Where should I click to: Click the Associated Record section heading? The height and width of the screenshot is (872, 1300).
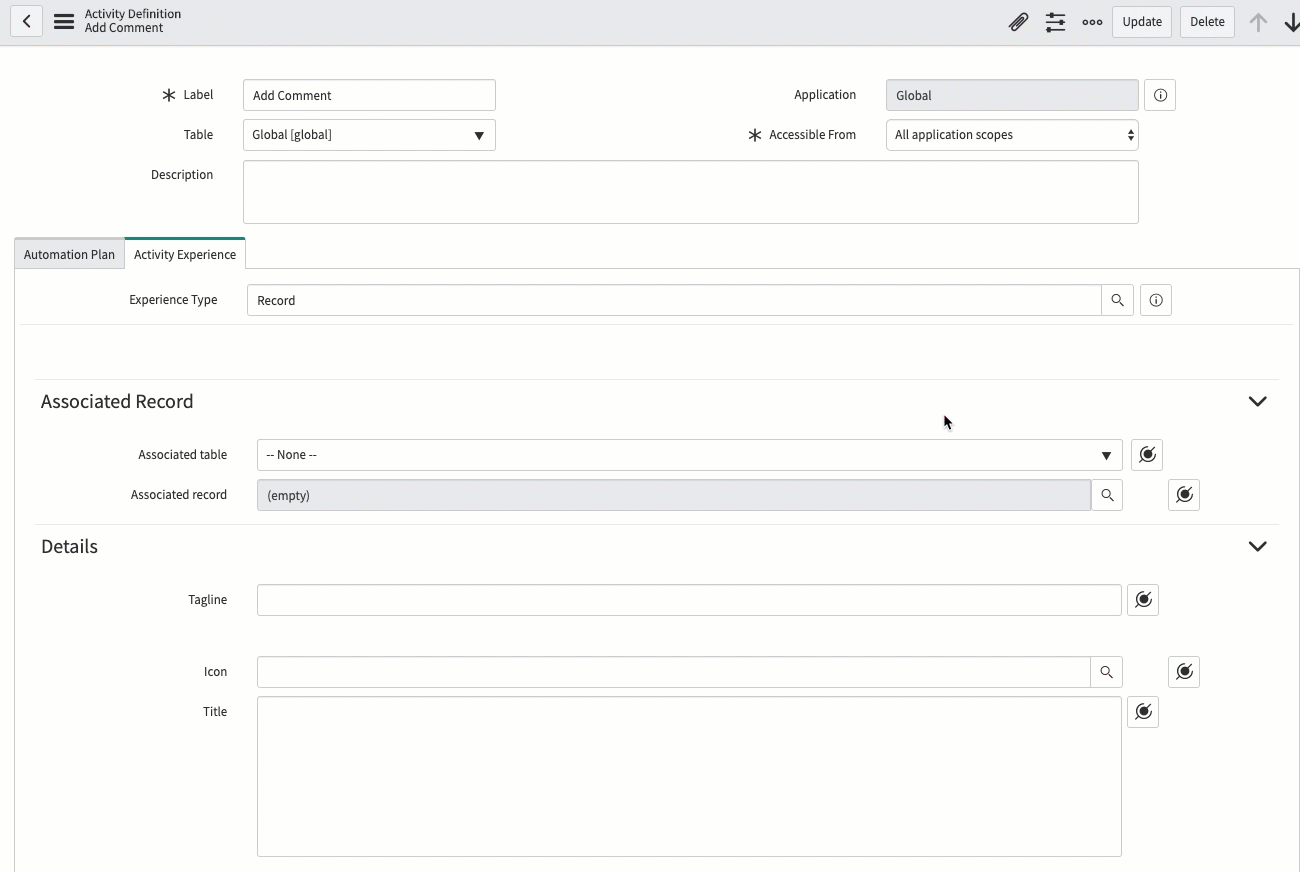tap(117, 401)
